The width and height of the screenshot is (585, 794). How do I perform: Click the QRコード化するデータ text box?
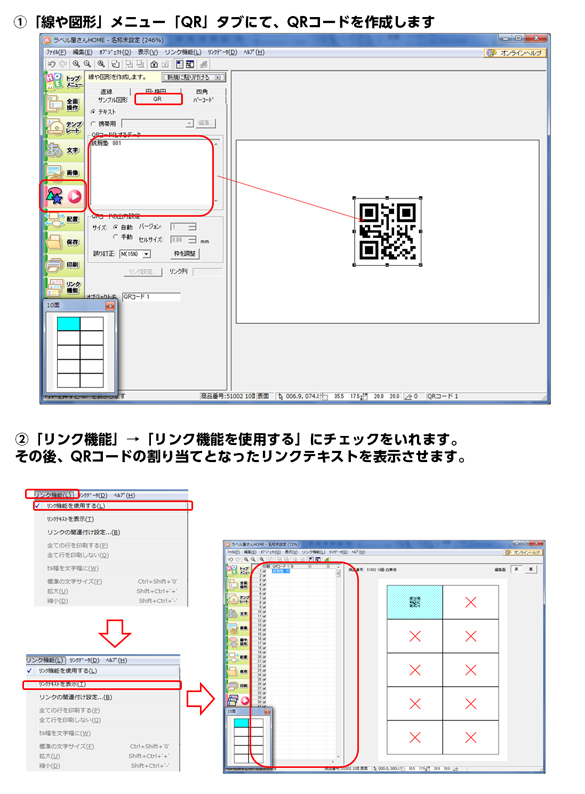(x=153, y=173)
